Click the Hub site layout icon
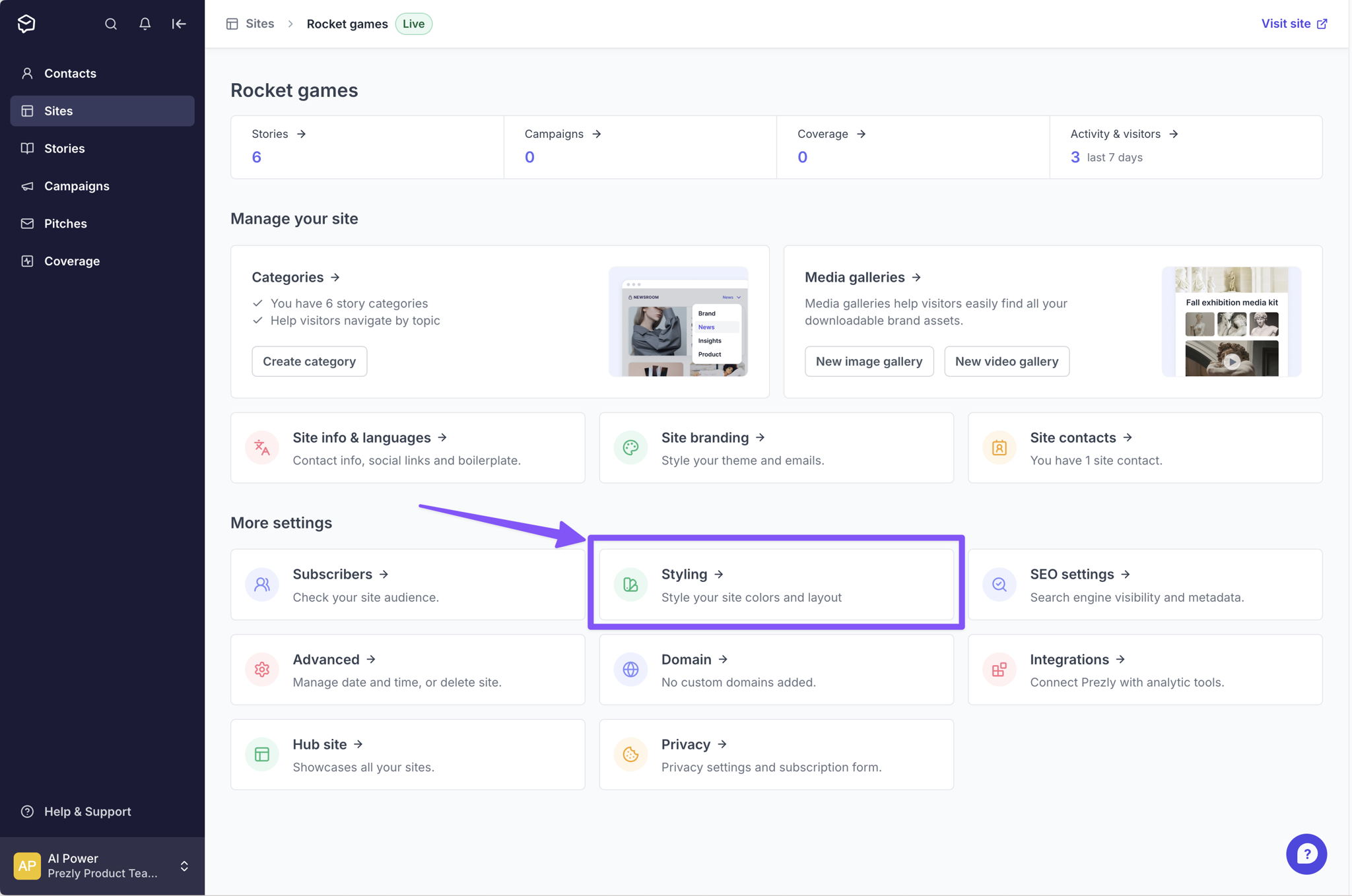1352x896 pixels. point(262,754)
